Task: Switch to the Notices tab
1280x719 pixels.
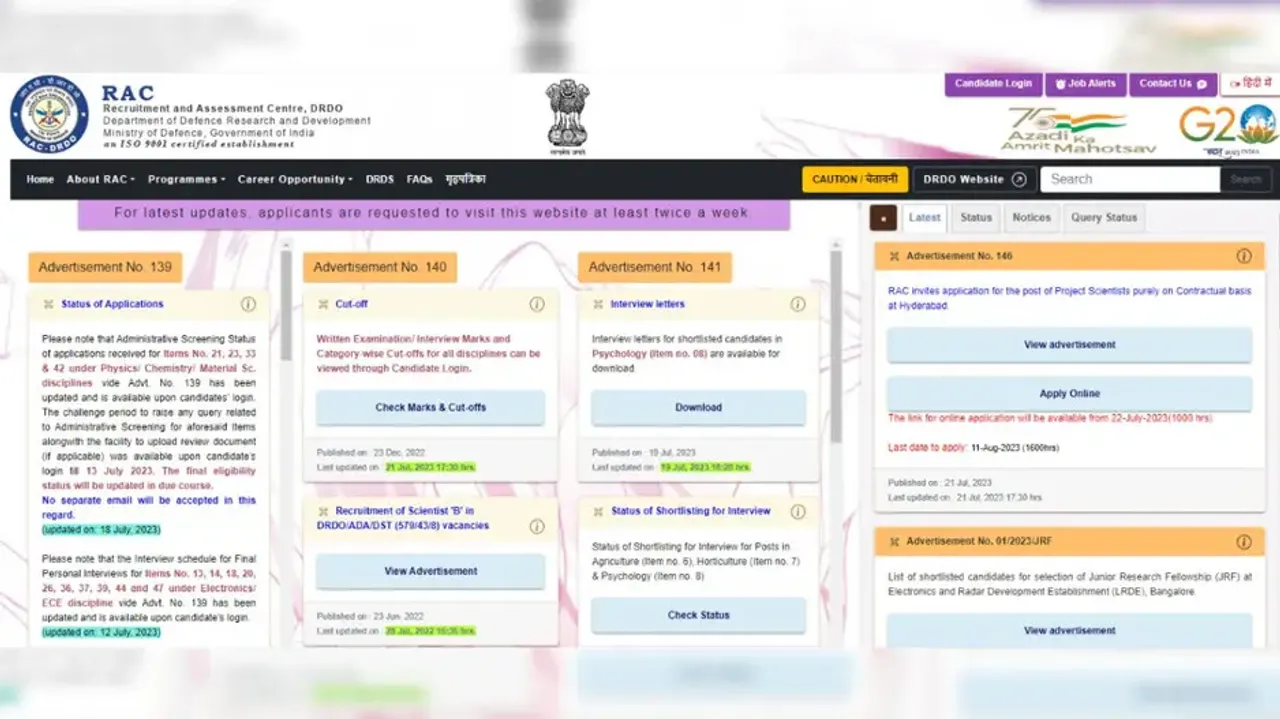Action: click(1031, 217)
